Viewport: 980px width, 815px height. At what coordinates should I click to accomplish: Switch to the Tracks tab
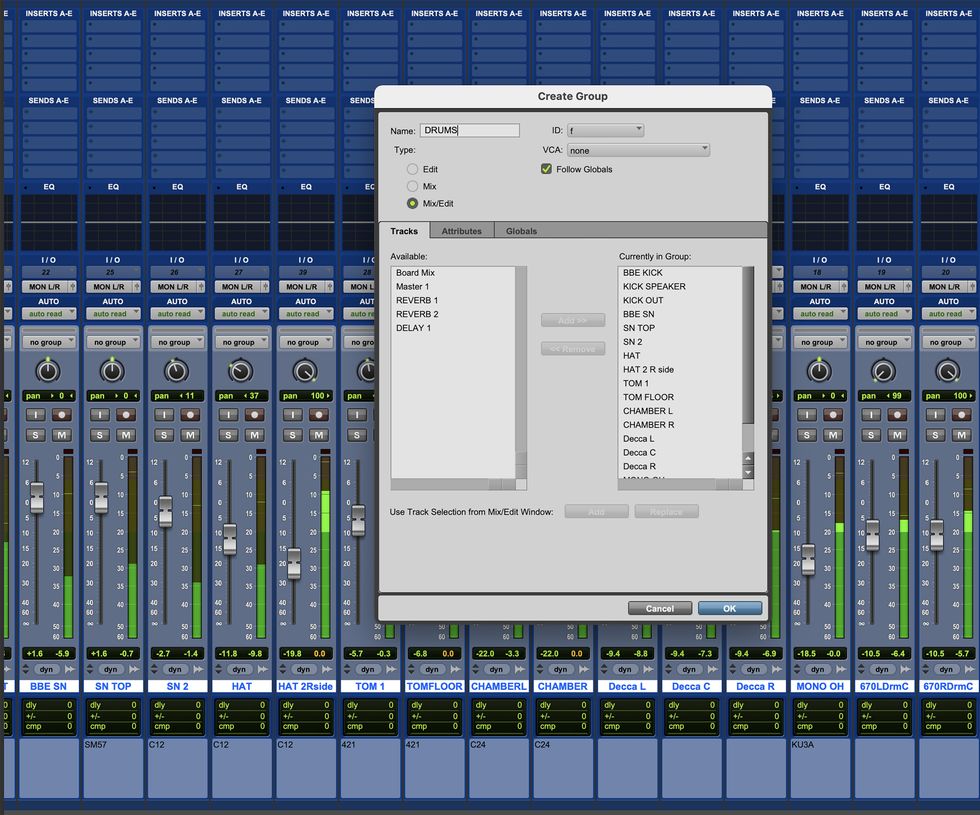point(404,231)
